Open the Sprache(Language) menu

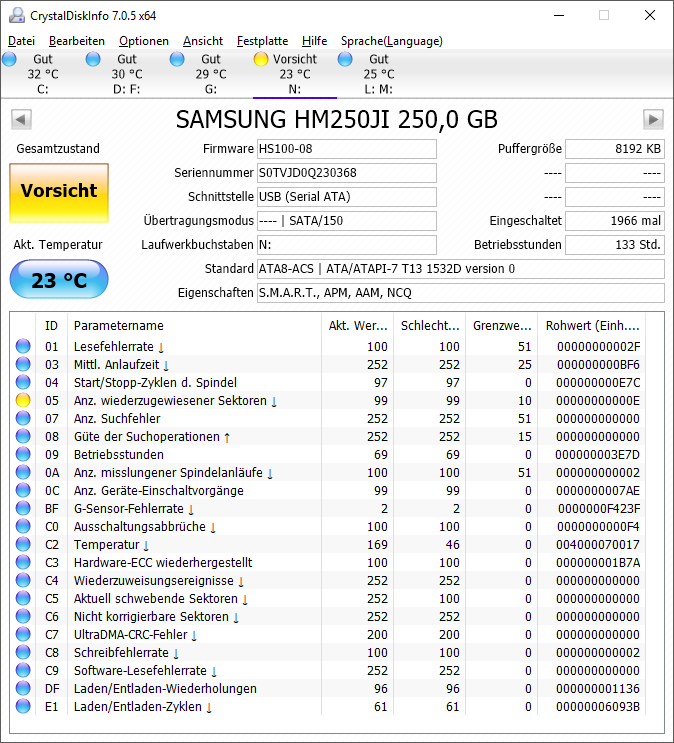[392, 41]
